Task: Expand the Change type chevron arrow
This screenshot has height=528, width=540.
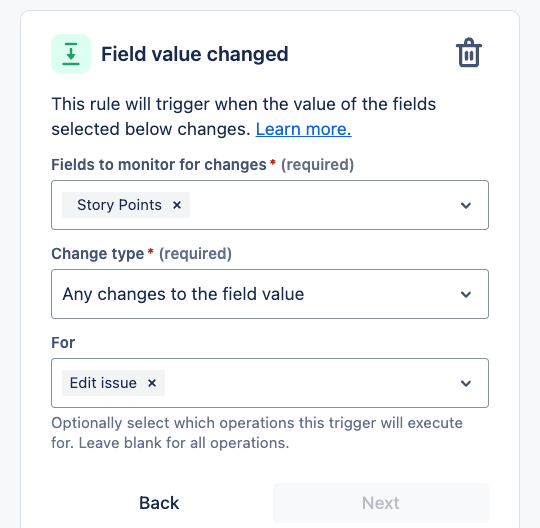Action: pyautogui.click(x=466, y=294)
